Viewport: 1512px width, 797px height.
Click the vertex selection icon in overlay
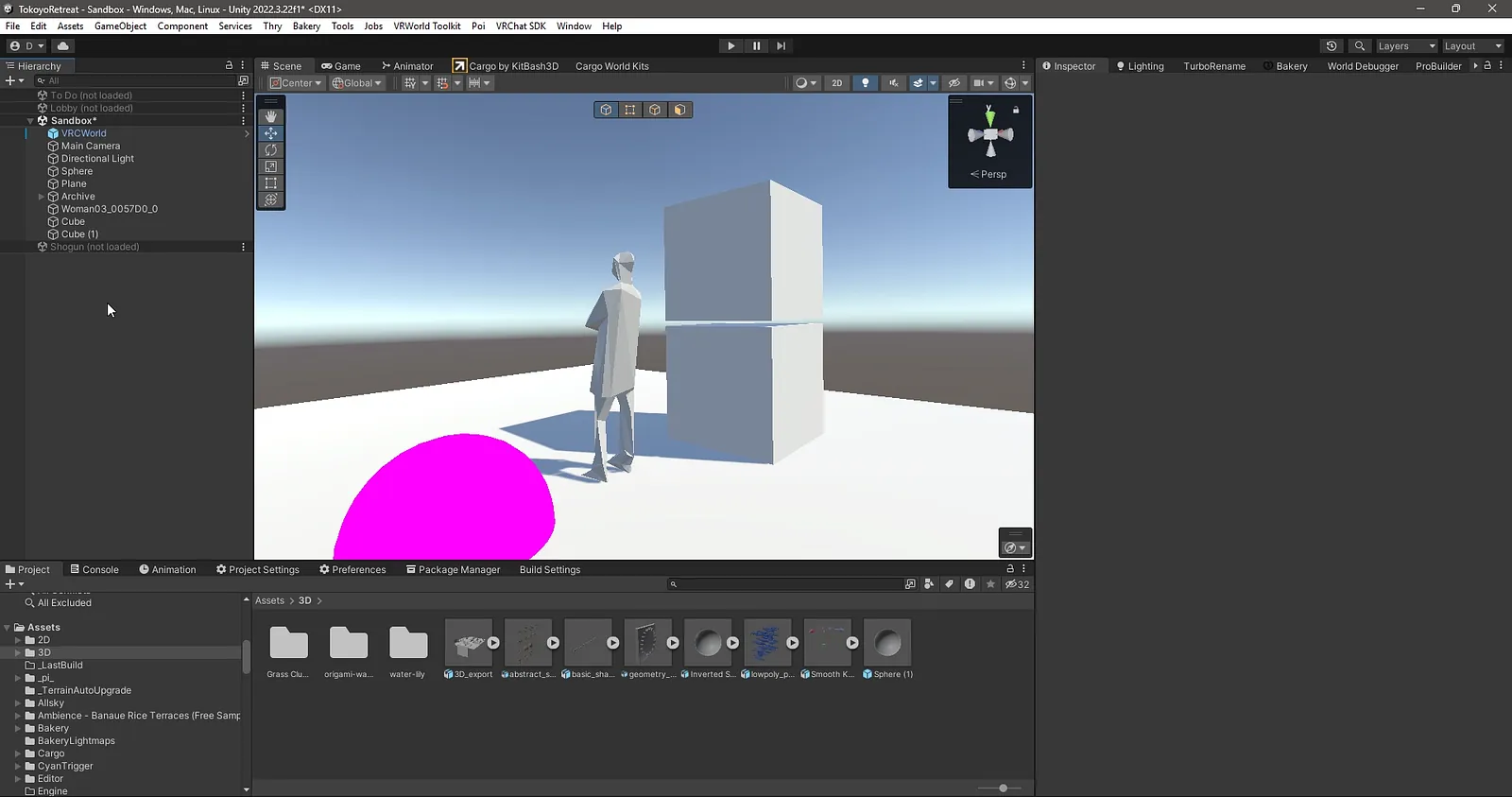click(x=630, y=110)
